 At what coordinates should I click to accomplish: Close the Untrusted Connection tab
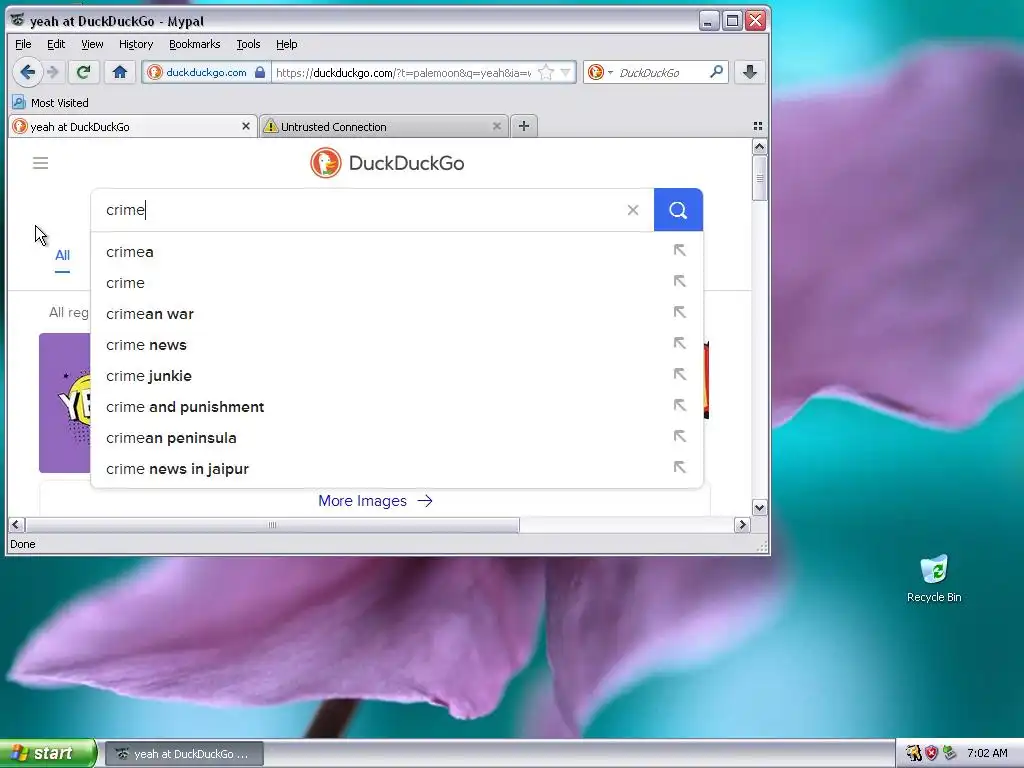(x=496, y=126)
